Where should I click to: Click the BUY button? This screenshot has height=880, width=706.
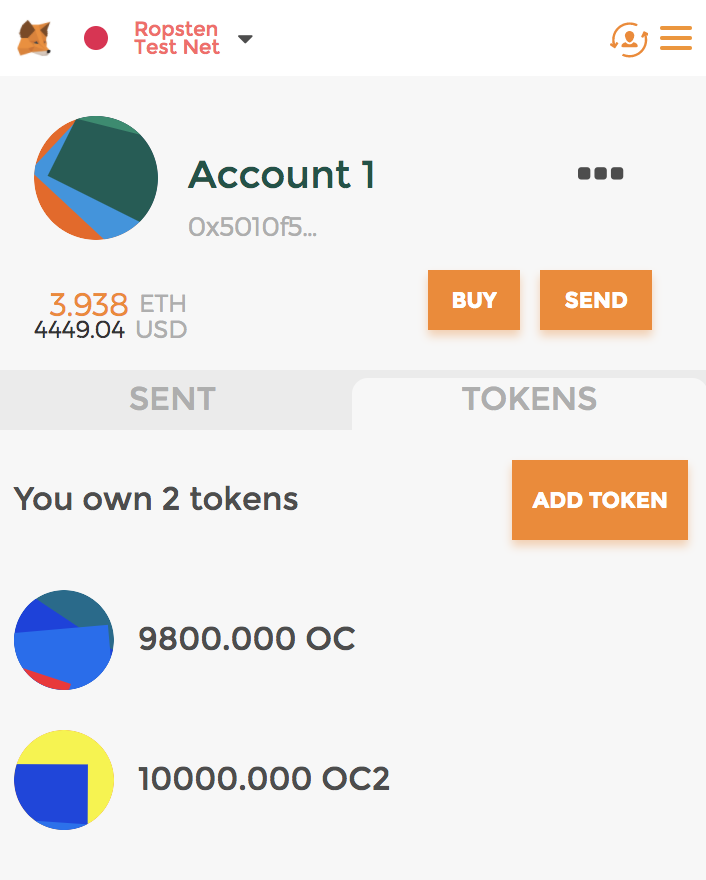474,300
